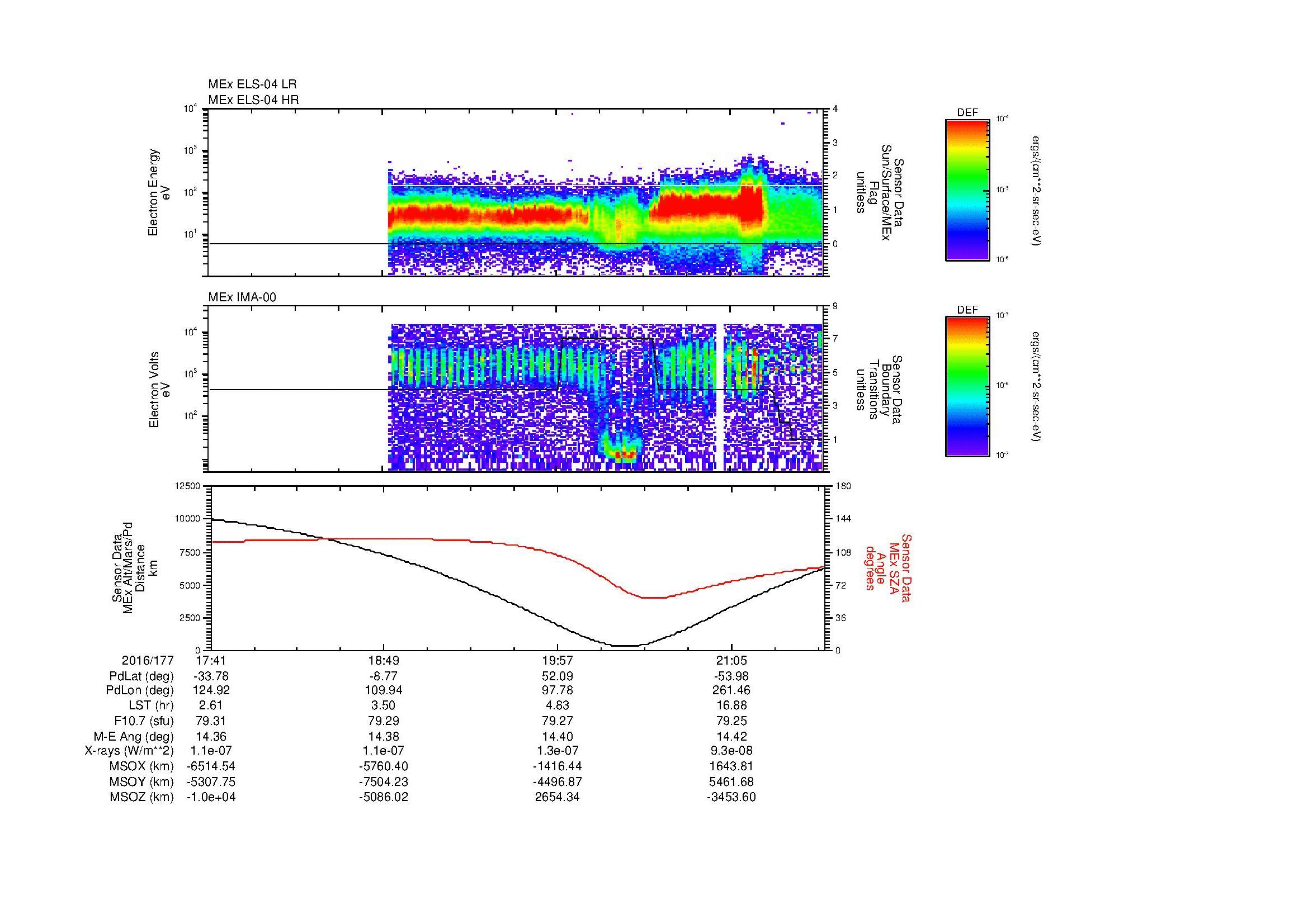Select the 'MEx IMA-00' panel title

242,297
